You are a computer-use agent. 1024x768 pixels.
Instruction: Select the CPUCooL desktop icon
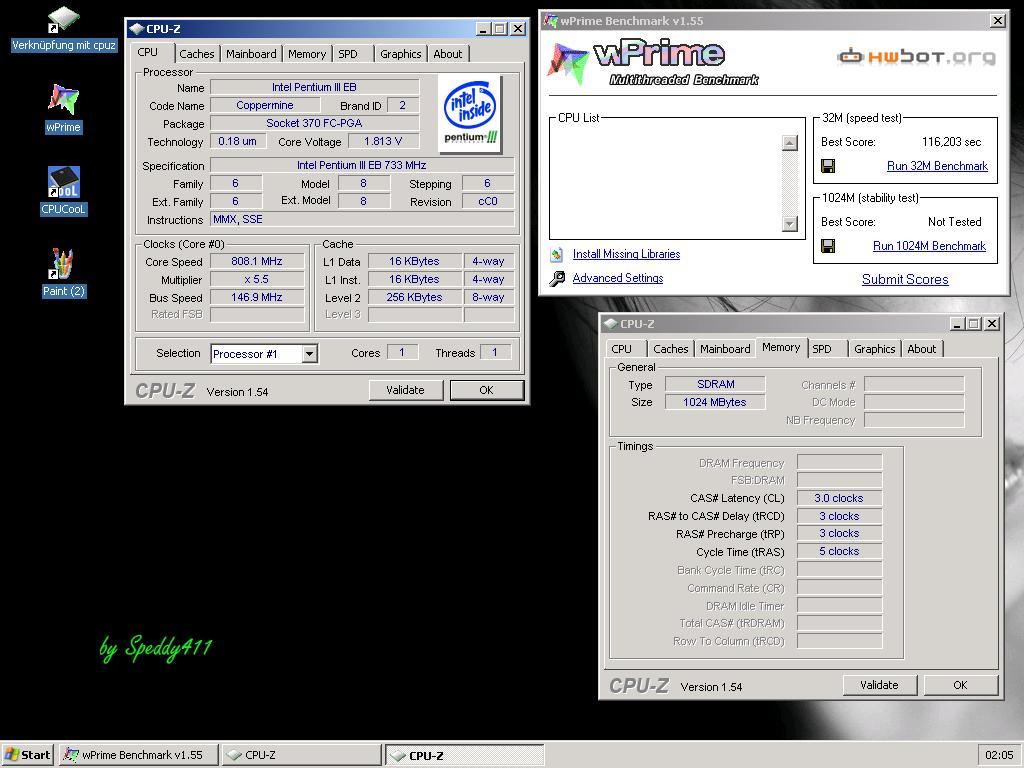point(63,182)
